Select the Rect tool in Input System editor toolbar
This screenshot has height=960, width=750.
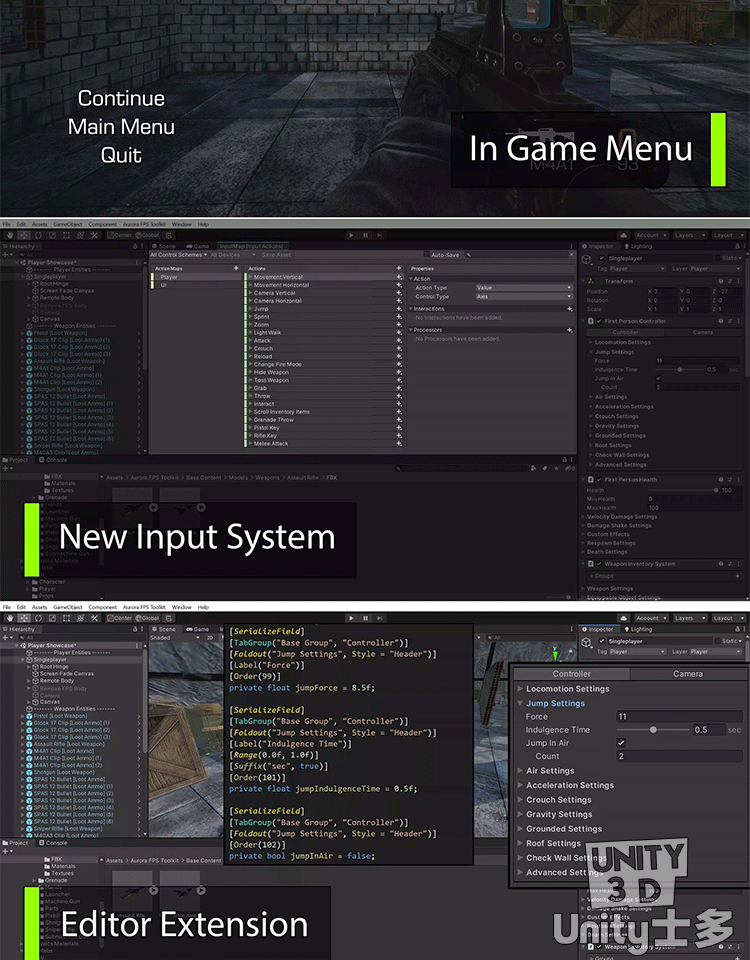click(x=66, y=235)
